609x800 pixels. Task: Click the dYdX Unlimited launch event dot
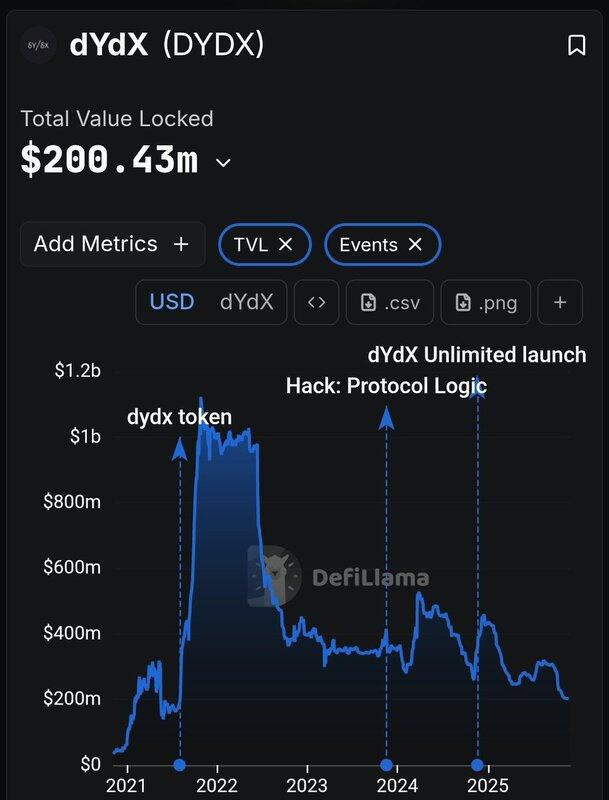pyautogui.click(x=477, y=765)
